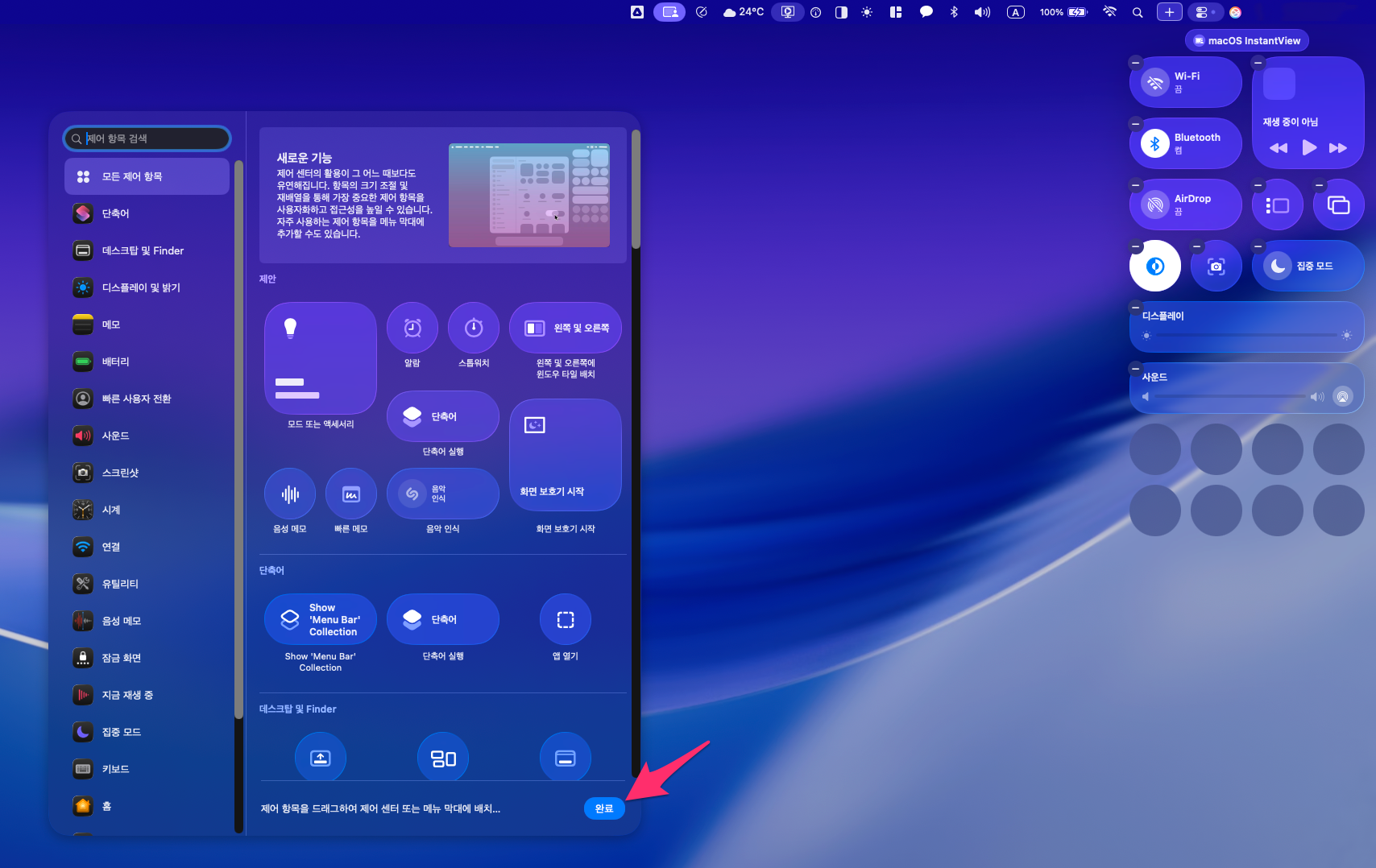The width and height of the screenshot is (1376, 868).
Task: Remove the 디스플레이 slider with minus
Action: (x=1135, y=308)
